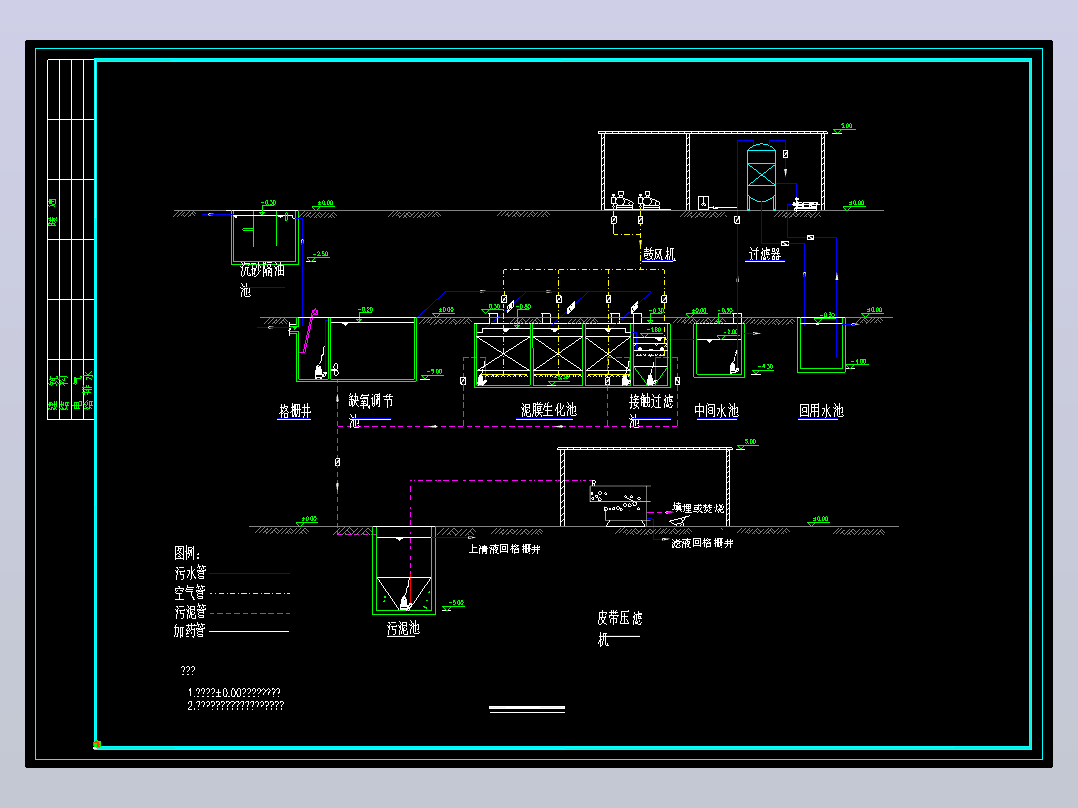Pick the white dosing pipe legend line
This screenshot has height=808, width=1078.
click(x=250, y=631)
